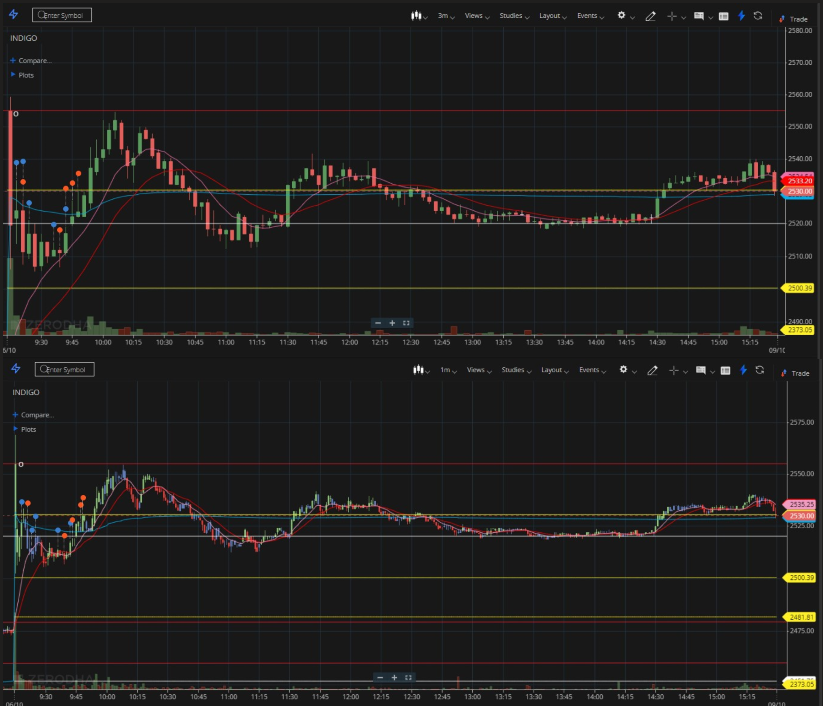Open 1m interval dropdown in bottom chart
Screen dimensions: 823x706
point(448,370)
